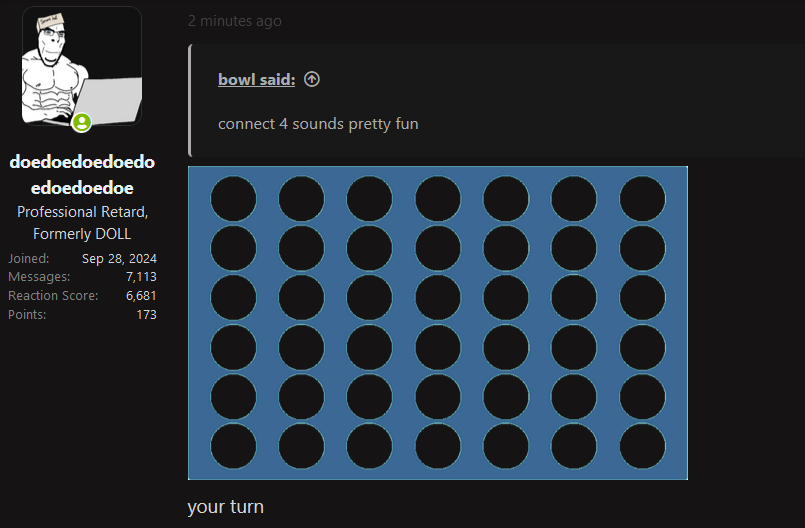805x528 pixels.
Task: Click the '2 minutes ago' post timestamp
Action: point(235,21)
